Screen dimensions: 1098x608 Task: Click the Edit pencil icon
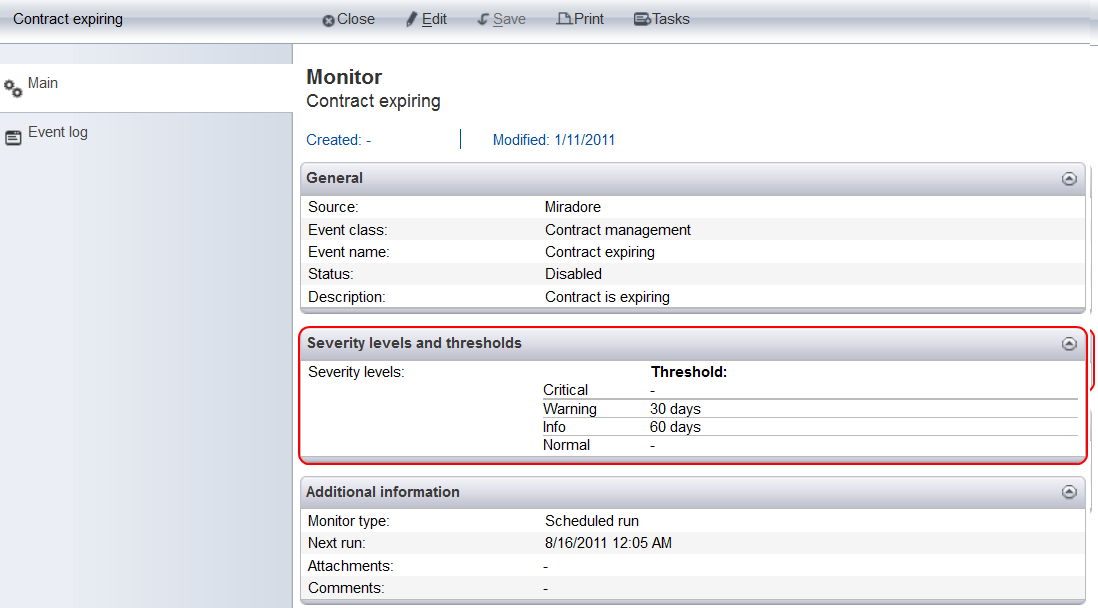click(411, 19)
